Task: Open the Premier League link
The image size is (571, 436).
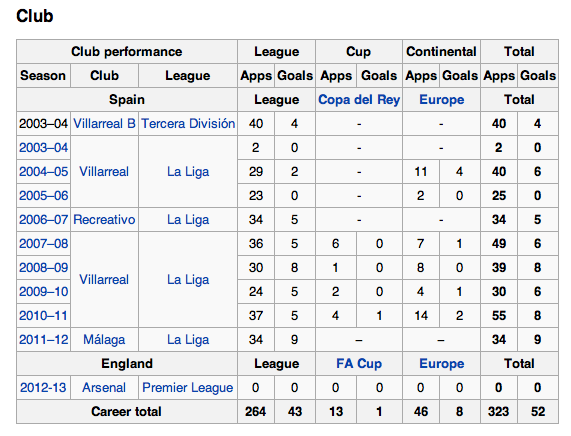Action: pos(188,388)
